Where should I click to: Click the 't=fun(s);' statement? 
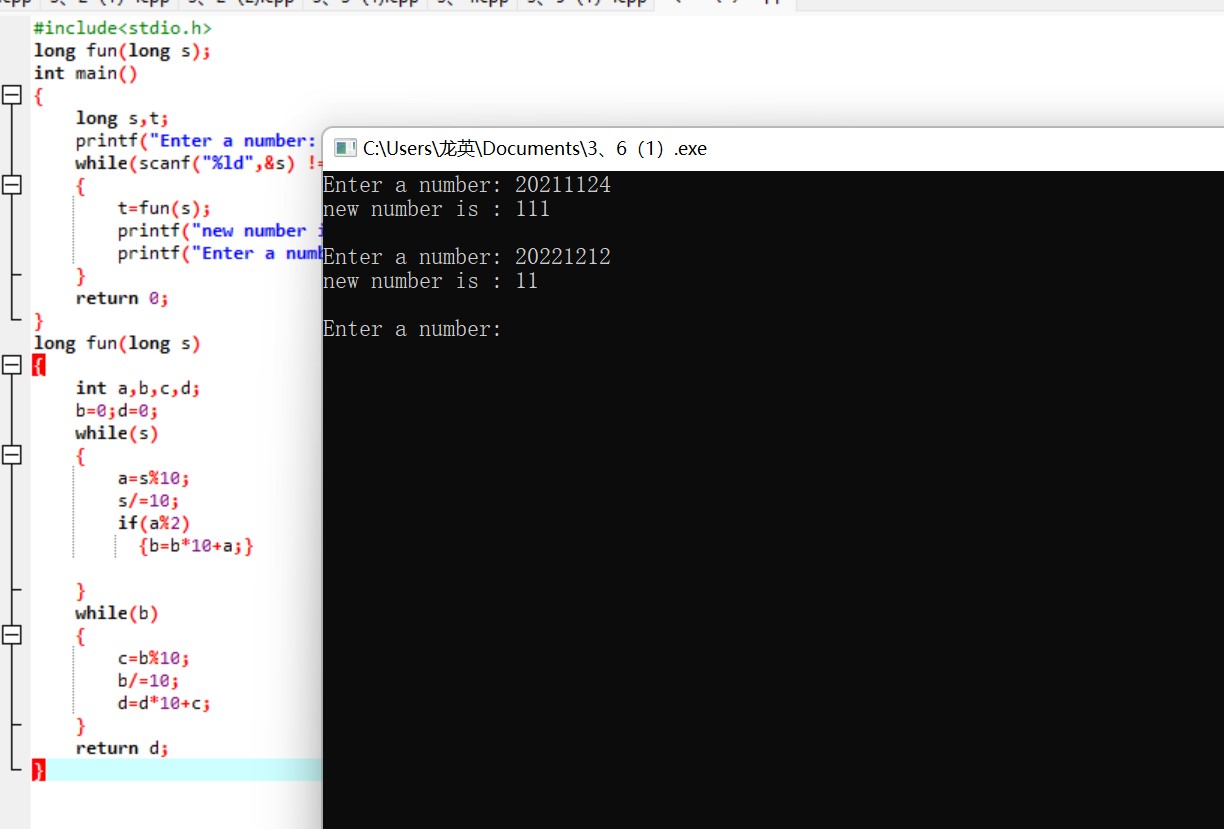coord(164,208)
